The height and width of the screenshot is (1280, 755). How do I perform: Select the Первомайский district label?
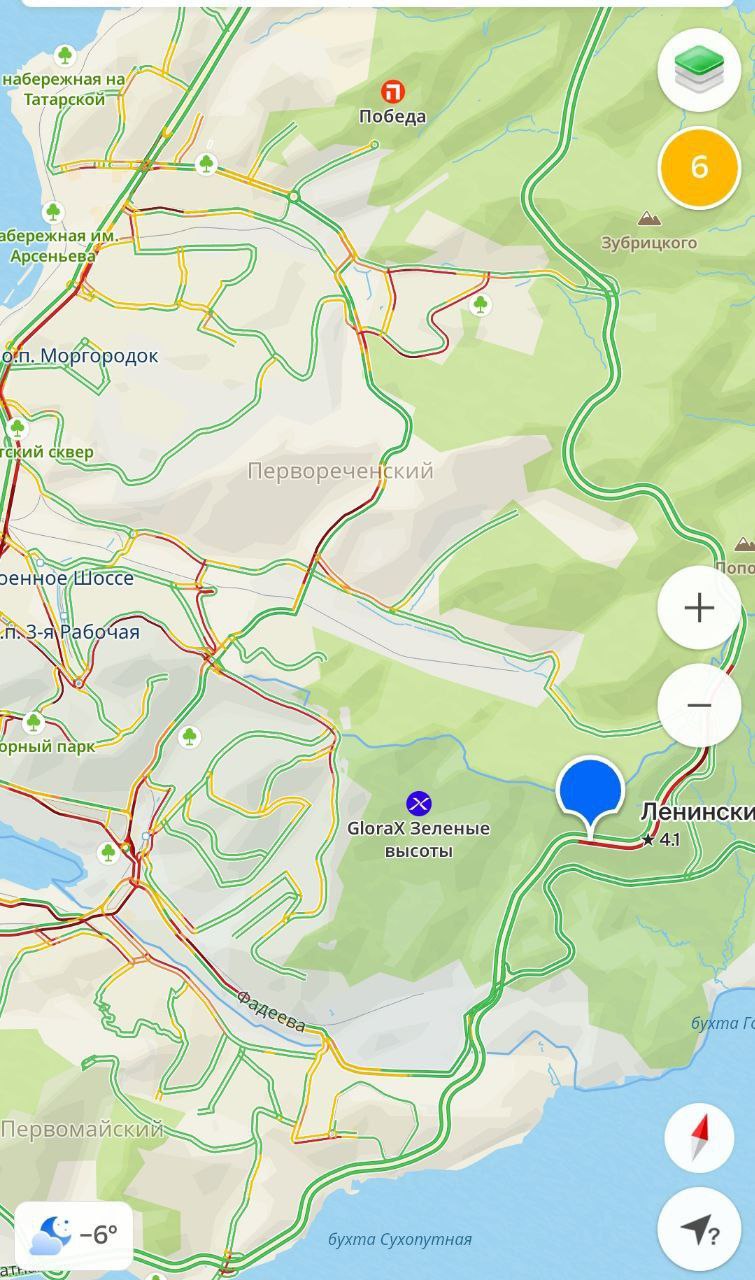click(x=82, y=1130)
